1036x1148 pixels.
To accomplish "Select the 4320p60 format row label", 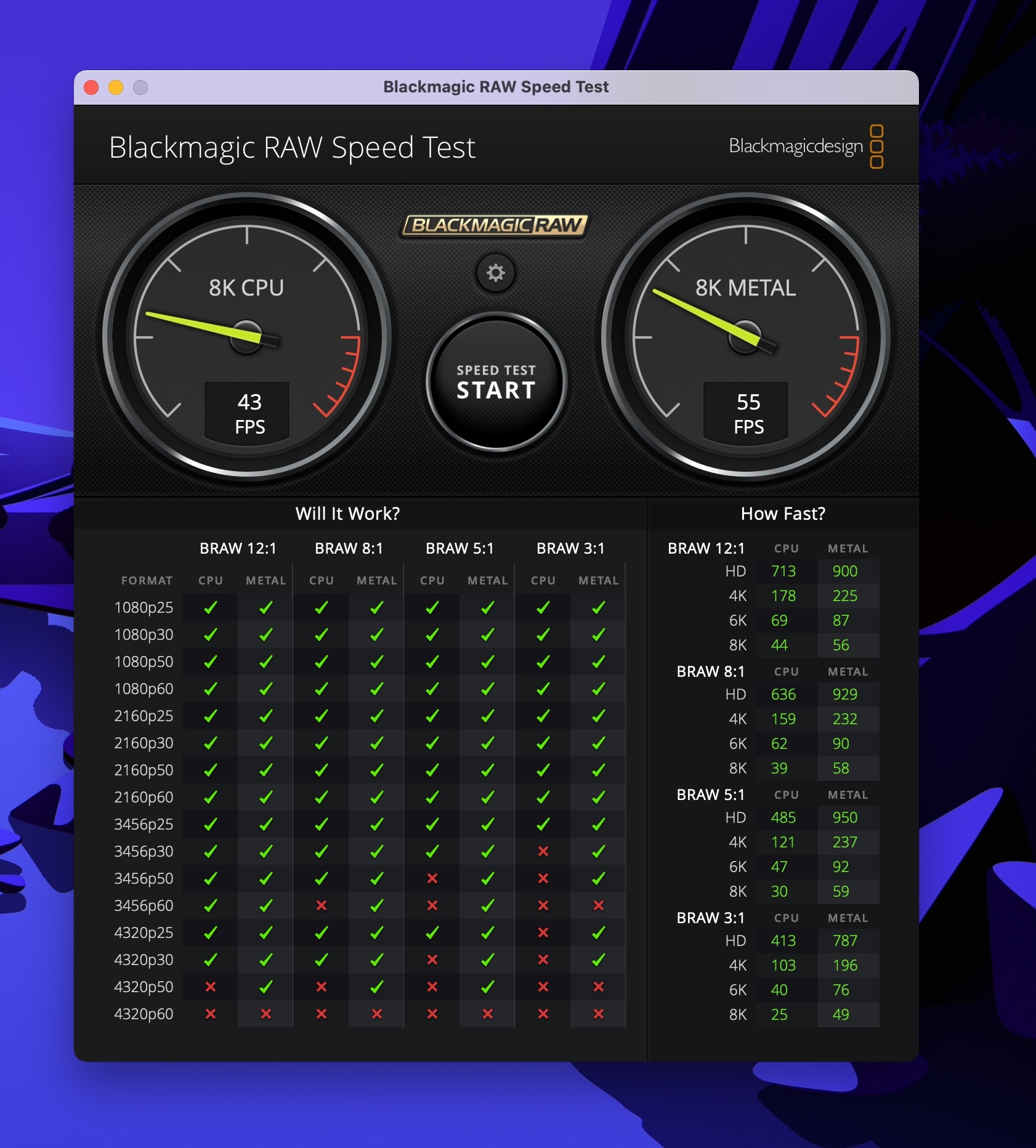I will point(144,1014).
